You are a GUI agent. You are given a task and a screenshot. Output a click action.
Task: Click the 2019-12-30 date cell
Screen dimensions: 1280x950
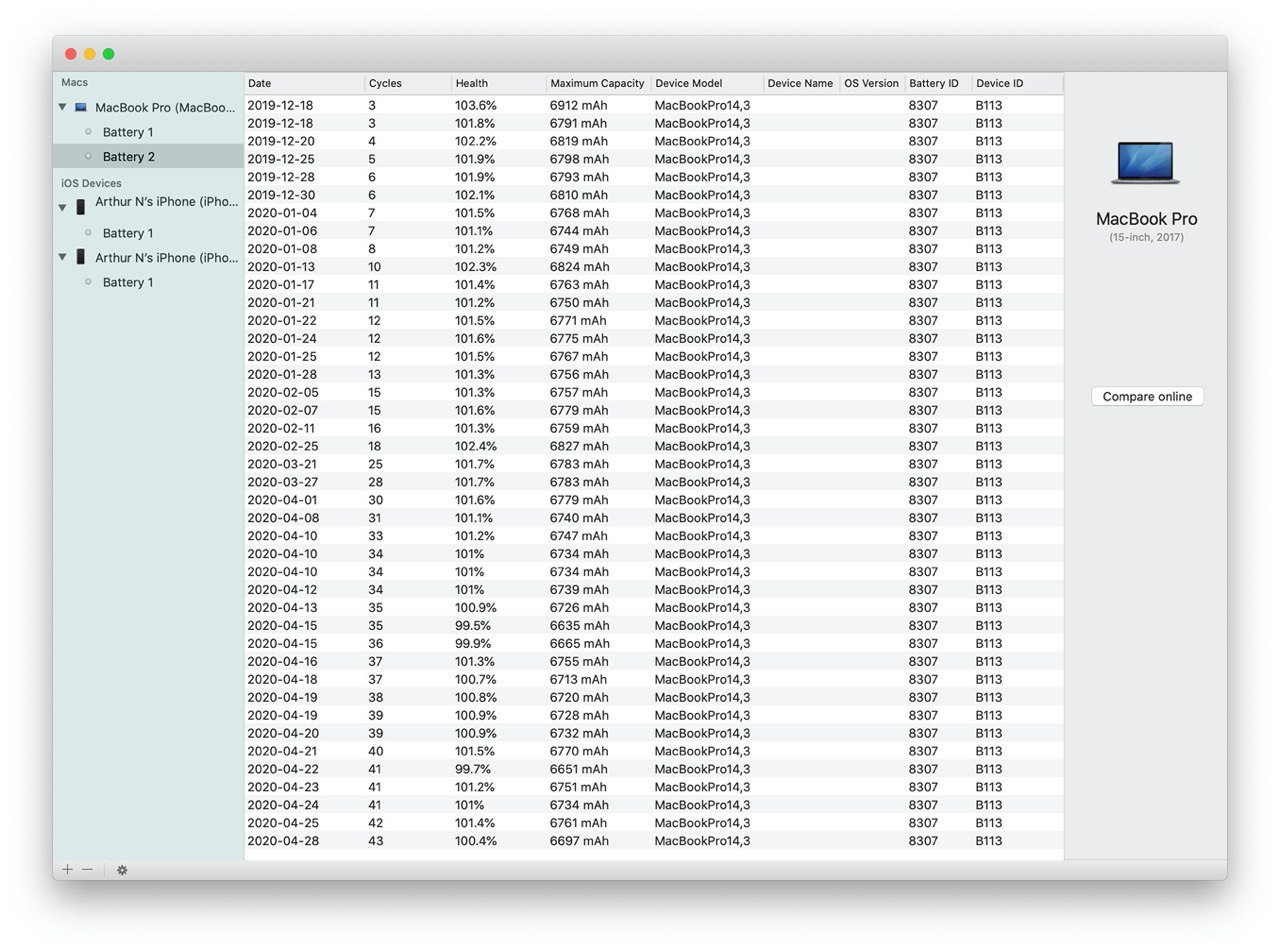coord(281,195)
